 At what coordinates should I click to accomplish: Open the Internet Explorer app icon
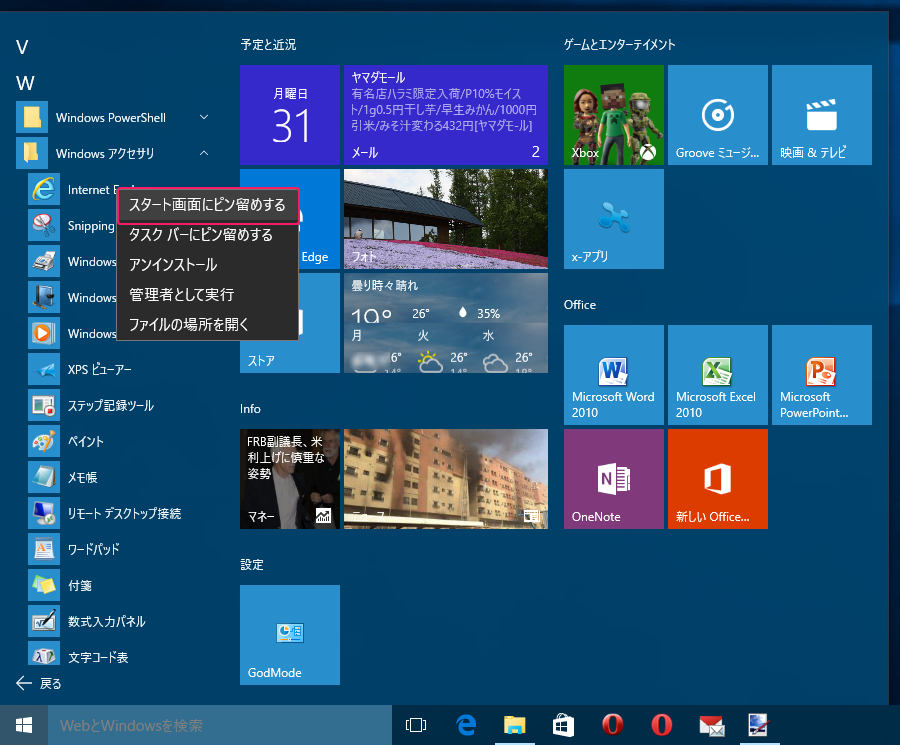click(44, 189)
